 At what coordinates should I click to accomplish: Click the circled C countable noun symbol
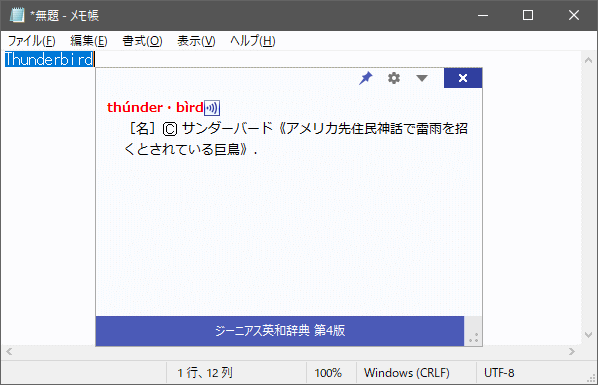pos(170,129)
